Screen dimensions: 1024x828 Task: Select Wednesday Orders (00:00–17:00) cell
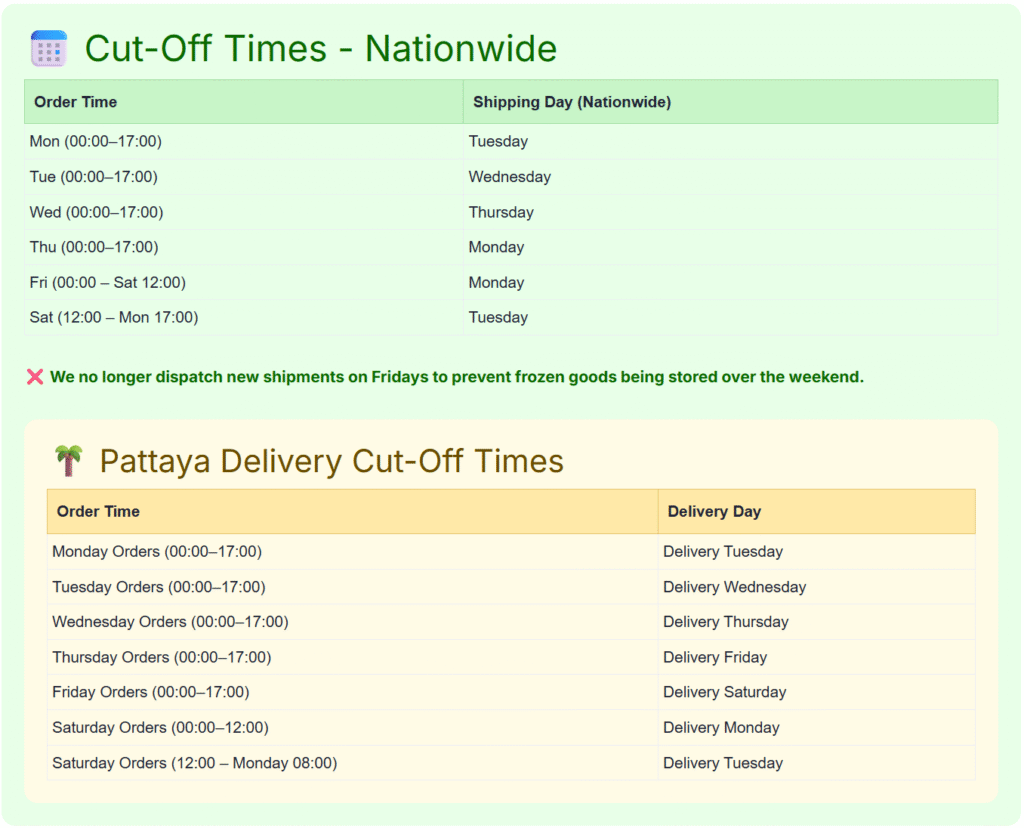click(x=170, y=622)
